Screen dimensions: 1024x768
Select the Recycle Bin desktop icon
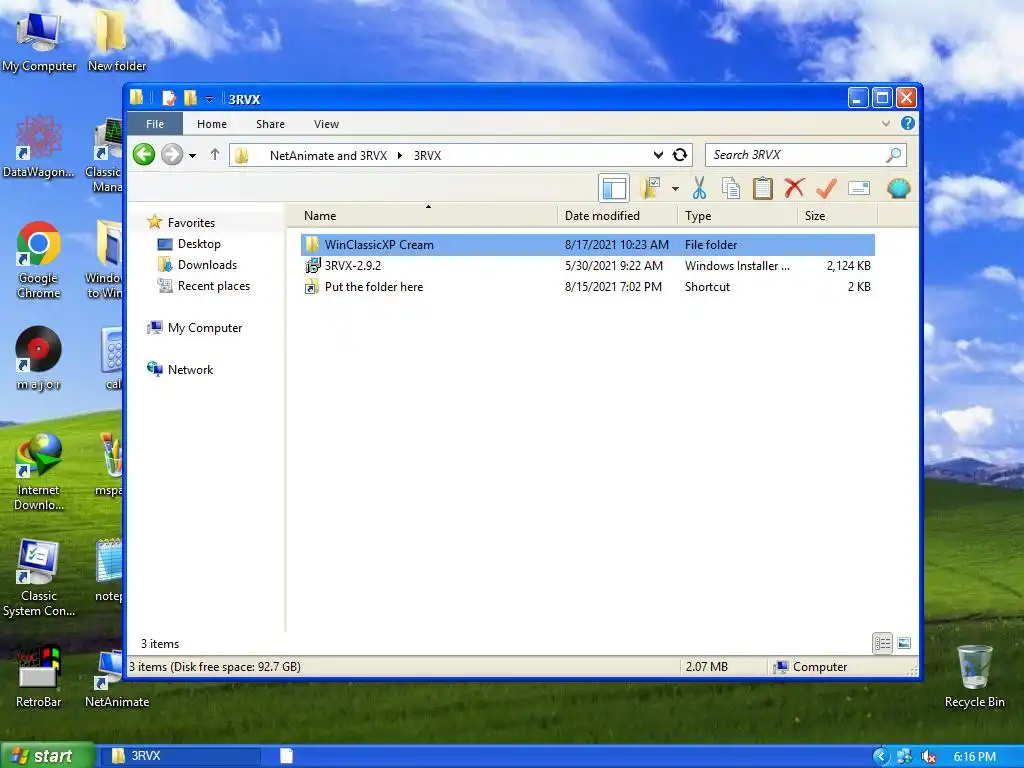(x=974, y=677)
